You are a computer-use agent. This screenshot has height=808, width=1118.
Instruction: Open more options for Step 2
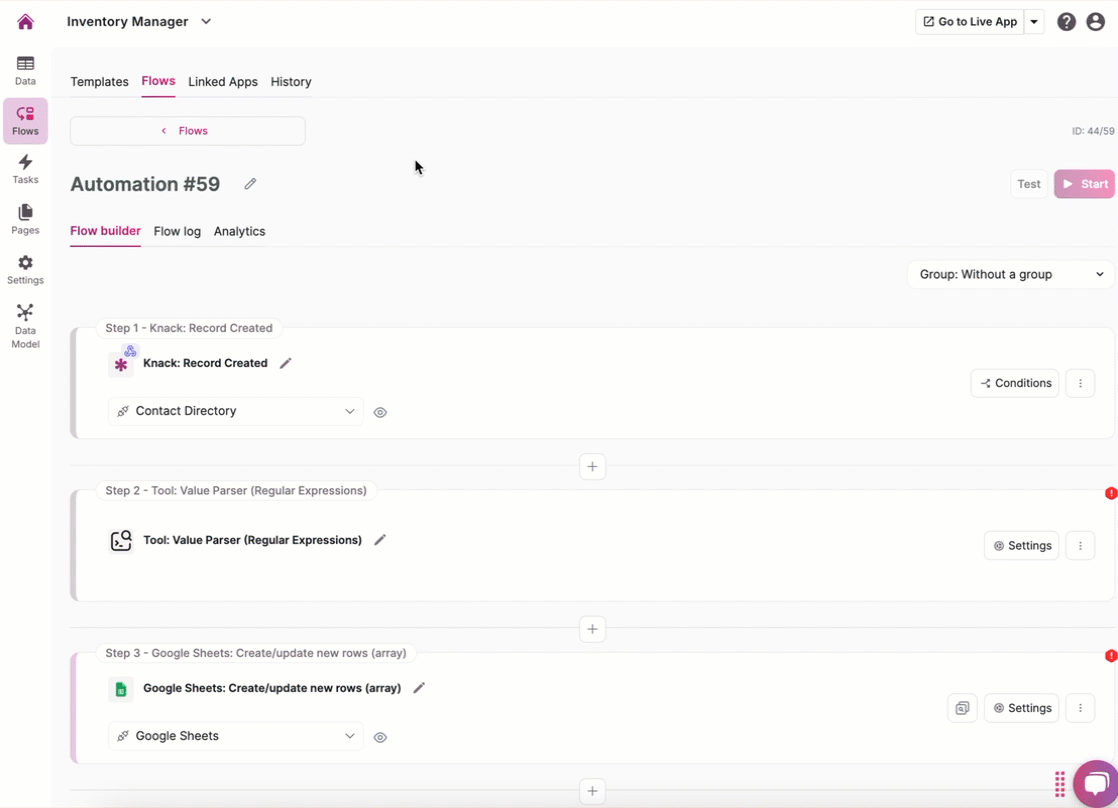coord(1080,546)
